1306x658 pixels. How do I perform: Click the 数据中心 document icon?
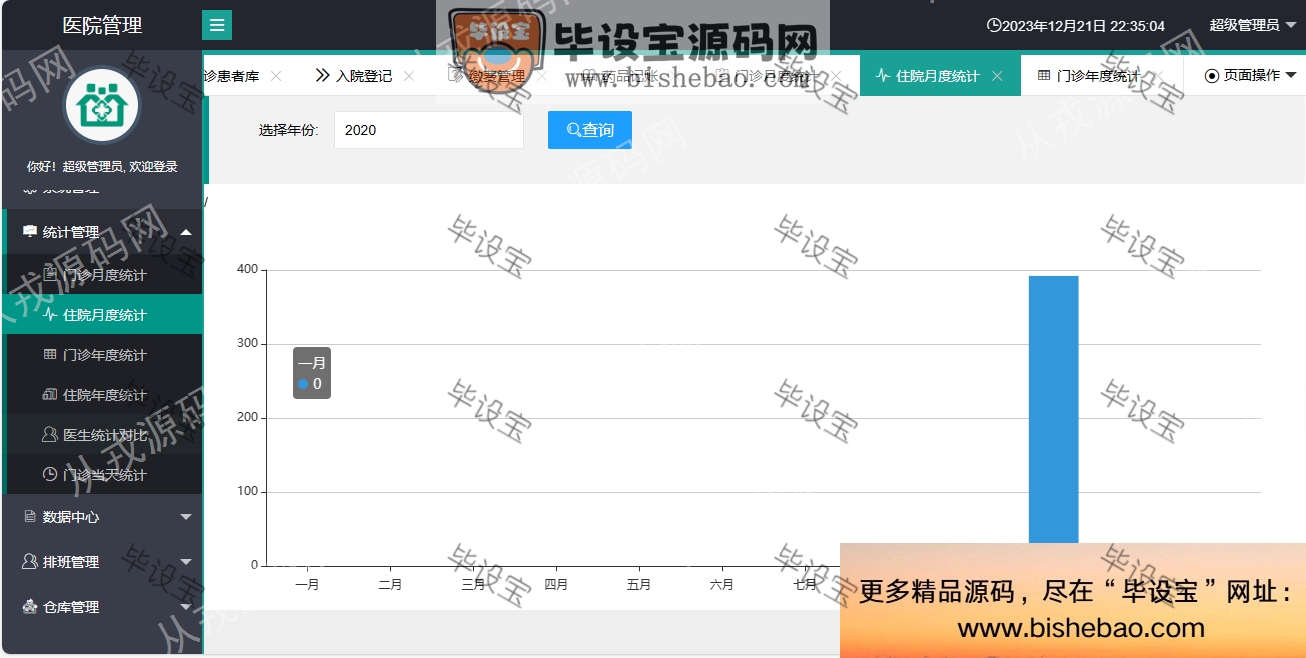30,517
